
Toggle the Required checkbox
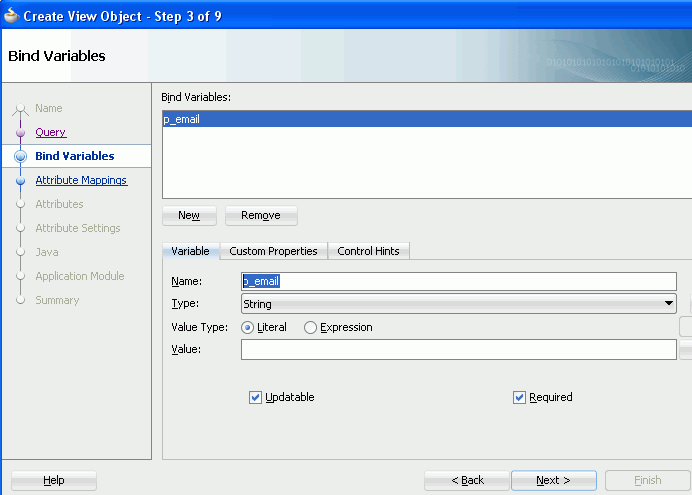point(519,397)
